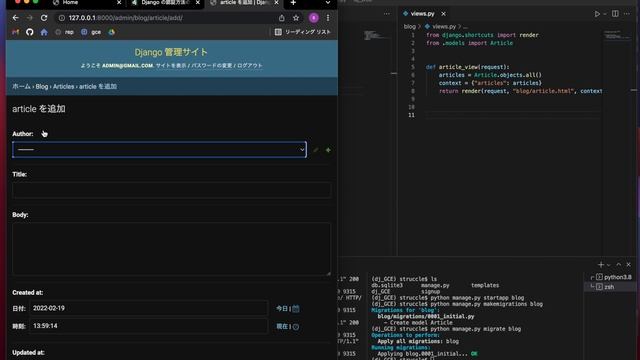Go to Blog breadcrumb
This screenshot has width=640, height=360.
coord(42,87)
